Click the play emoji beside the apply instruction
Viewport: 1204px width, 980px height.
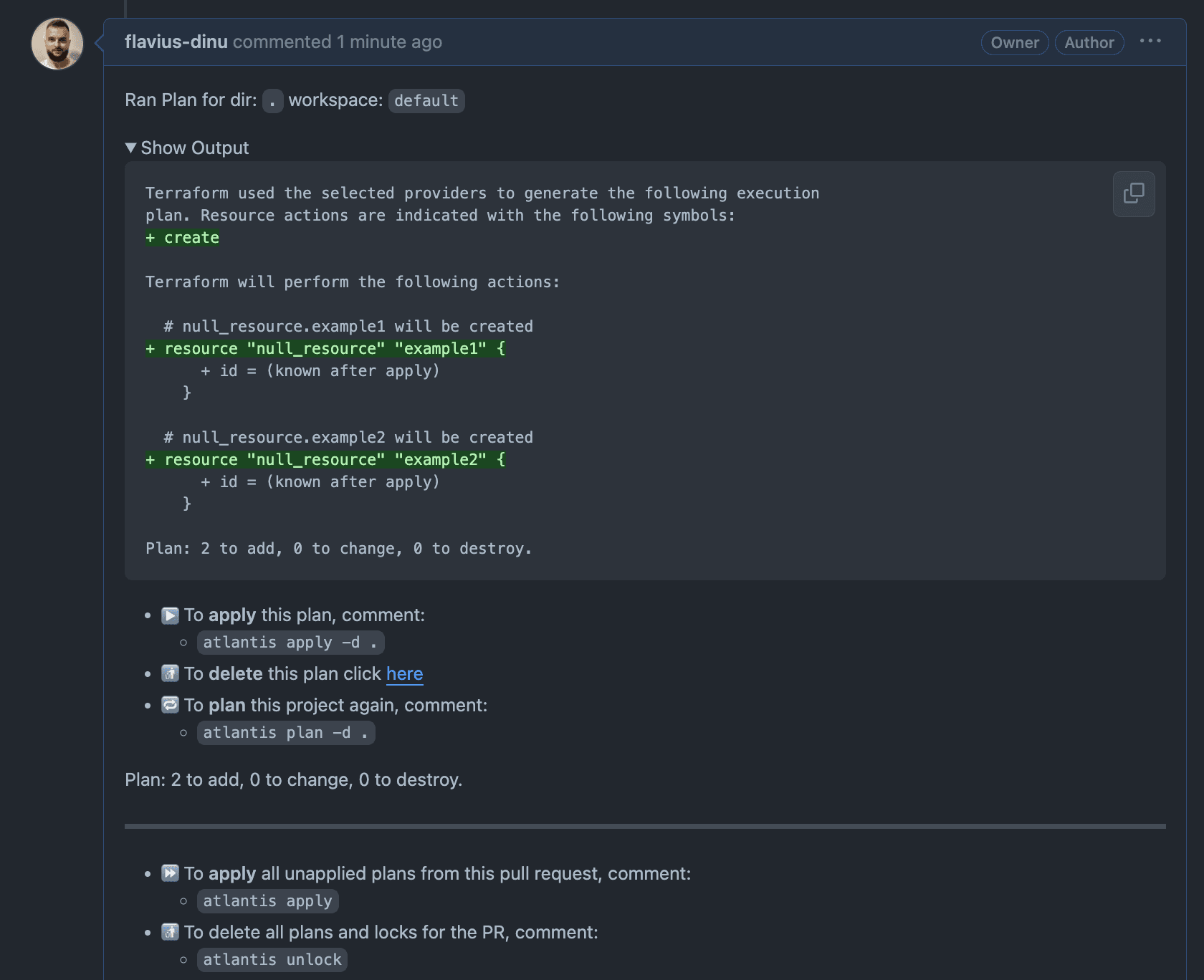170,615
